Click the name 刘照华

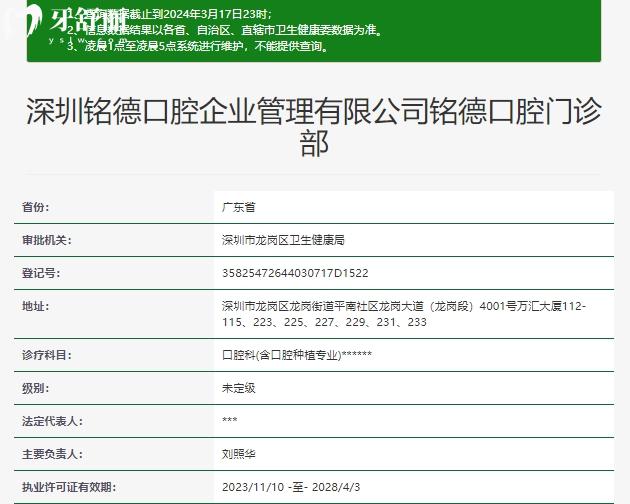239,454
